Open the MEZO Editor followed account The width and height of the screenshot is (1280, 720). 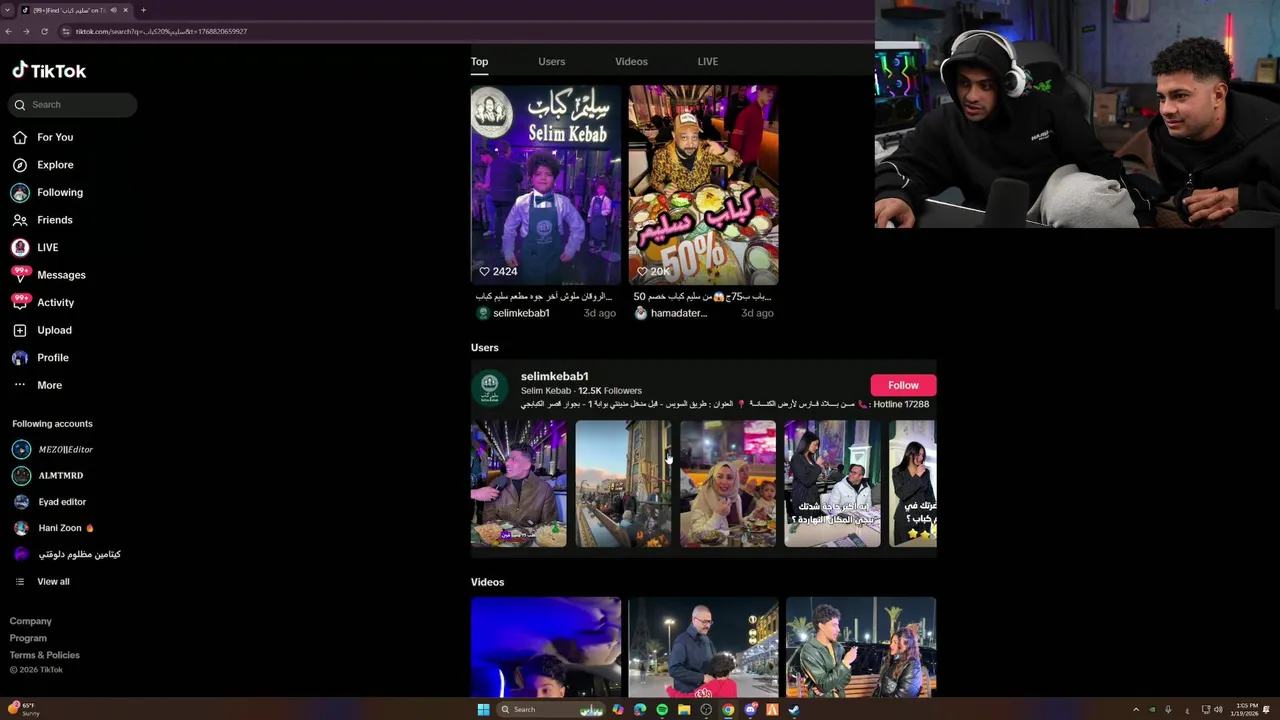53,450
